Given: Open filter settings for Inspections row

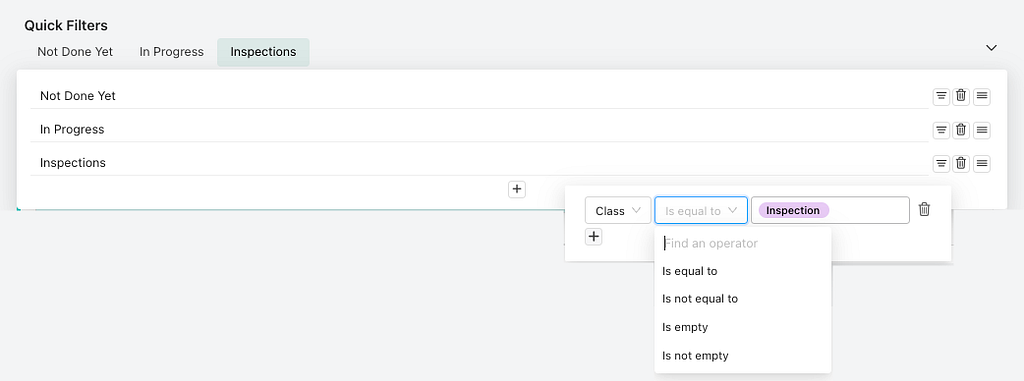Looking at the screenshot, I should point(940,163).
